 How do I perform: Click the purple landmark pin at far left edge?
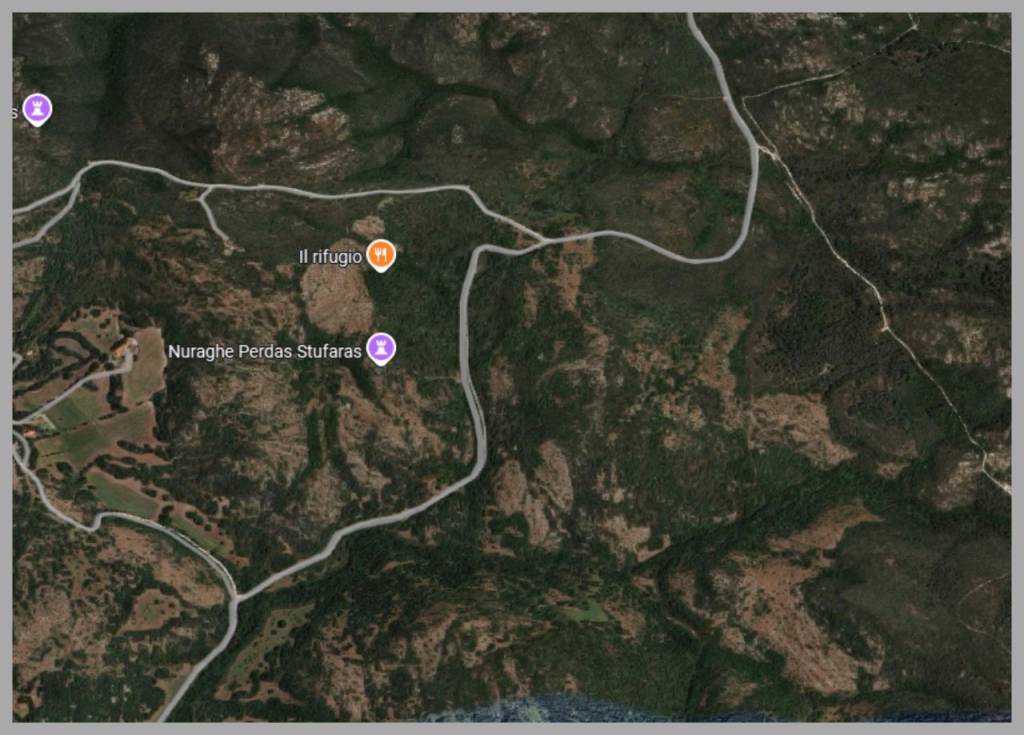[37, 109]
